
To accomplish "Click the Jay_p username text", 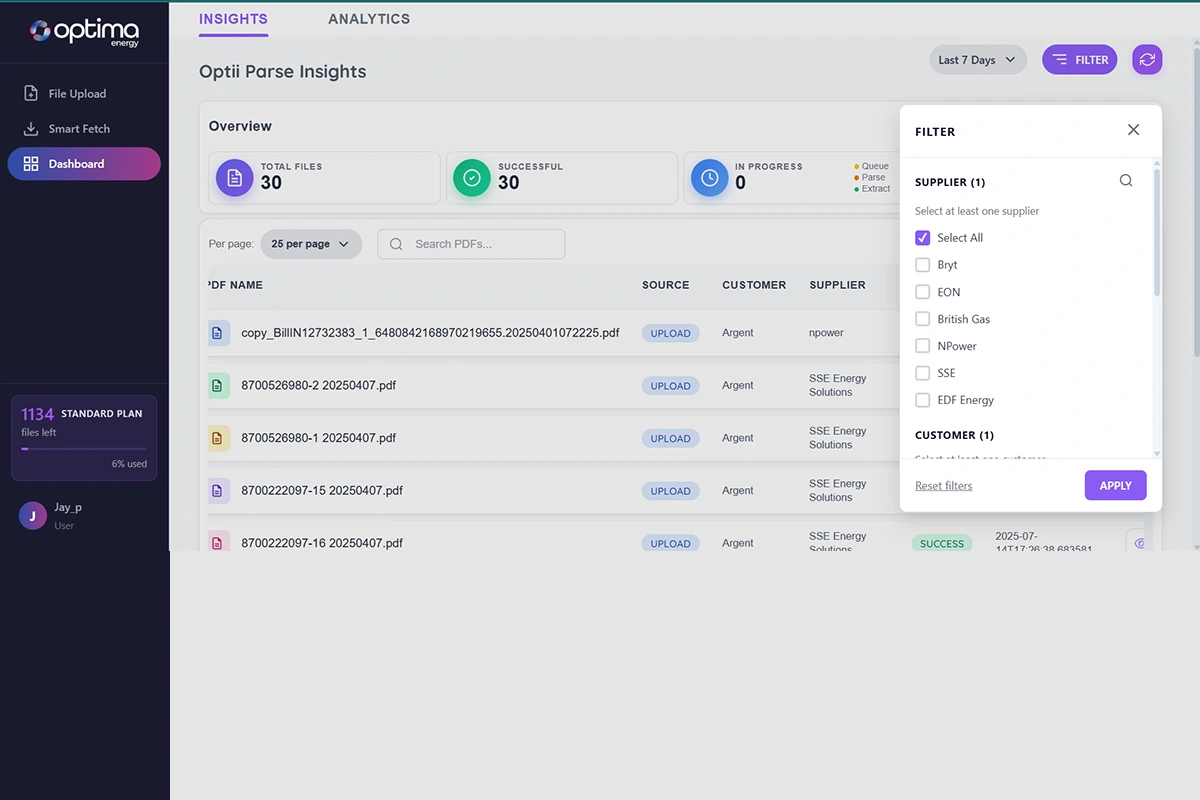I will pyautogui.click(x=68, y=508).
